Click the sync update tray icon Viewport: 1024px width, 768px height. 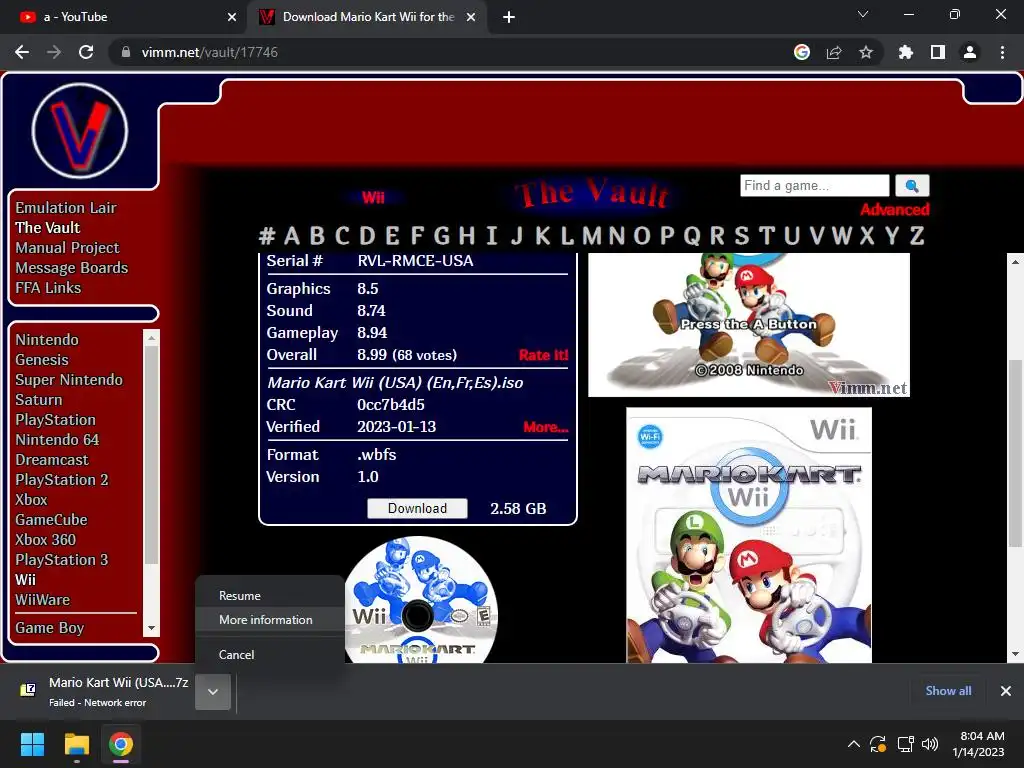(x=878, y=744)
